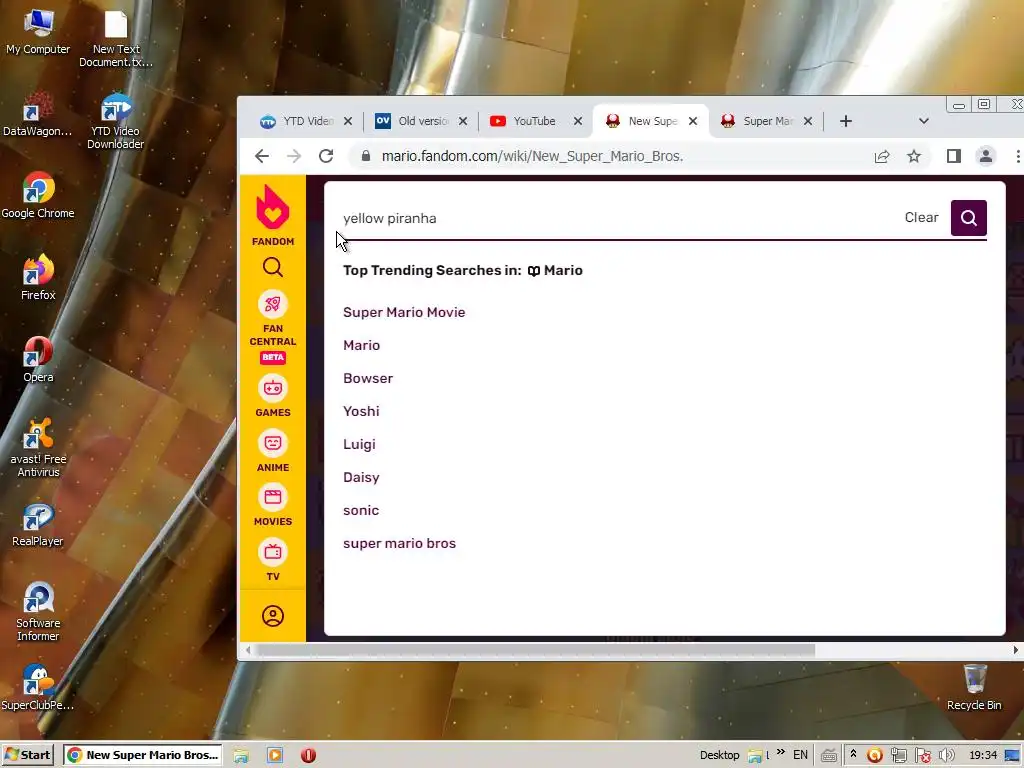Bookmark this page with star icon
Viewport: 1024px width, 768px height.
(x=914, y=156)
